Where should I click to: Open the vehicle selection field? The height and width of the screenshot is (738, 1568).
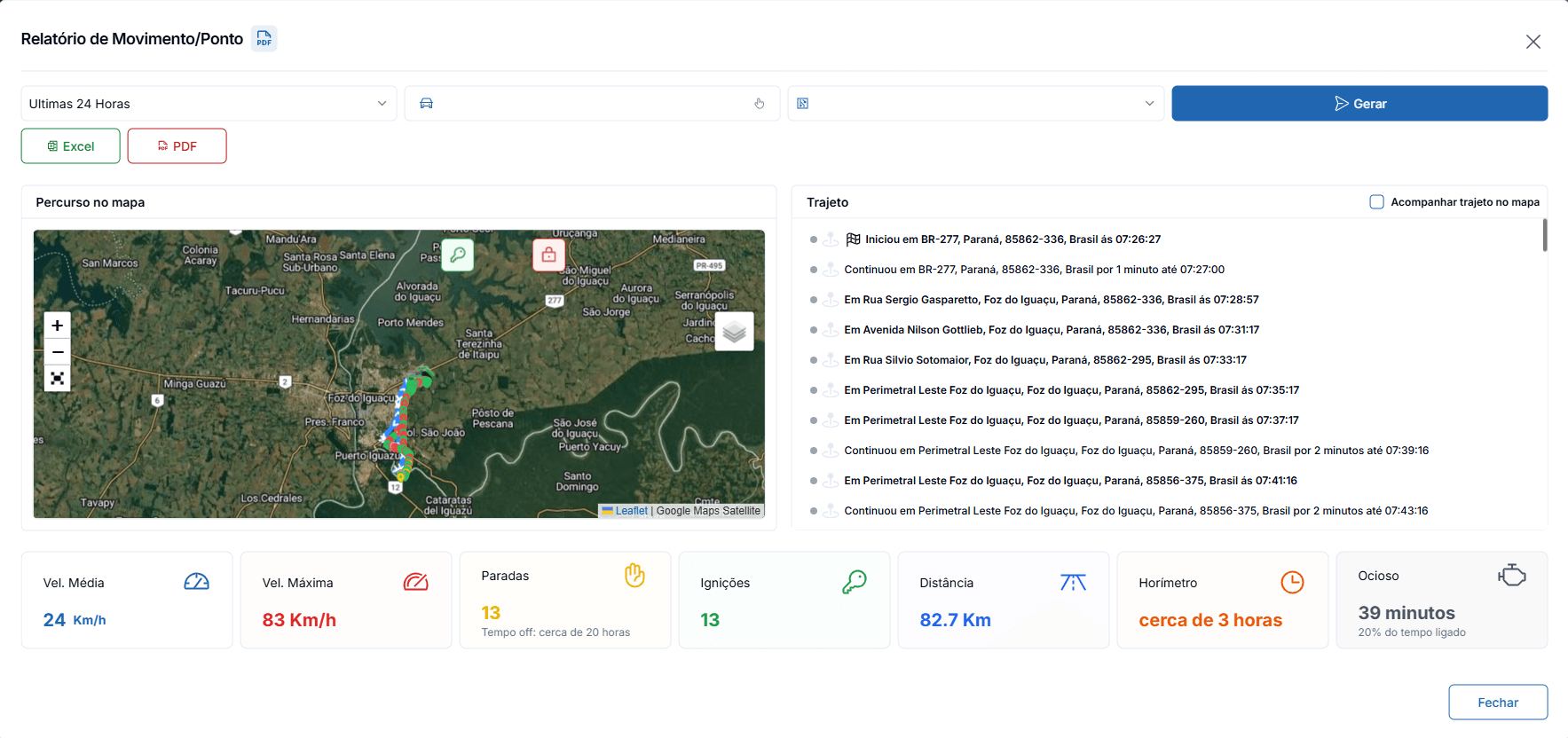(592, 104)
